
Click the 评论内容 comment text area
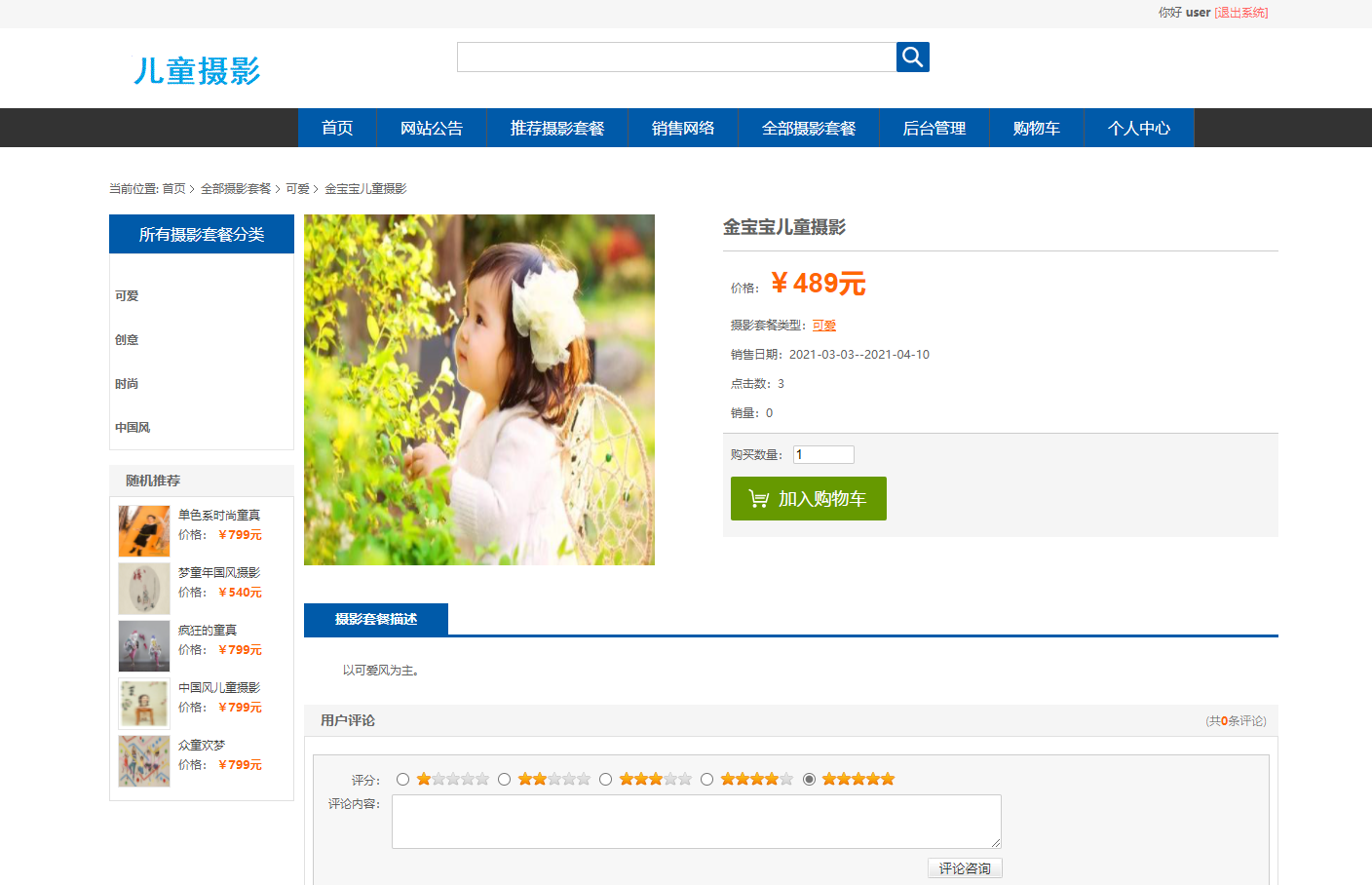[x=697, y=822]
